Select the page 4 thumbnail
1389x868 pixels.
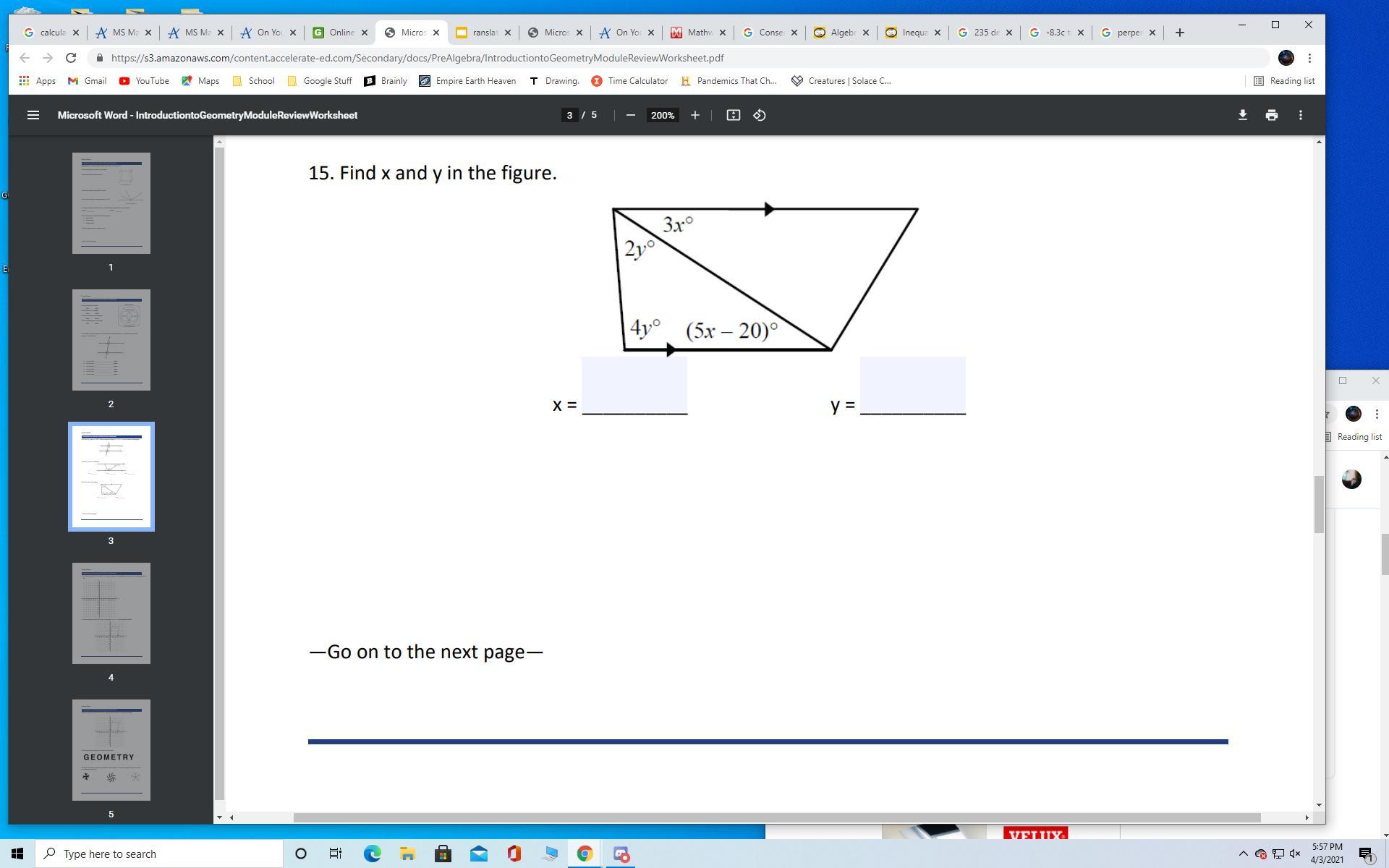point(111,613)
